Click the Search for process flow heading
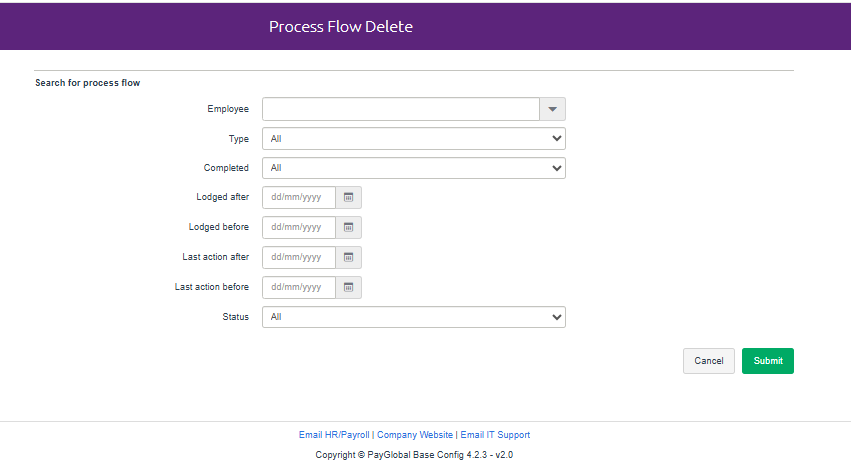Viewport: 851px width, 476px height. 87,83
